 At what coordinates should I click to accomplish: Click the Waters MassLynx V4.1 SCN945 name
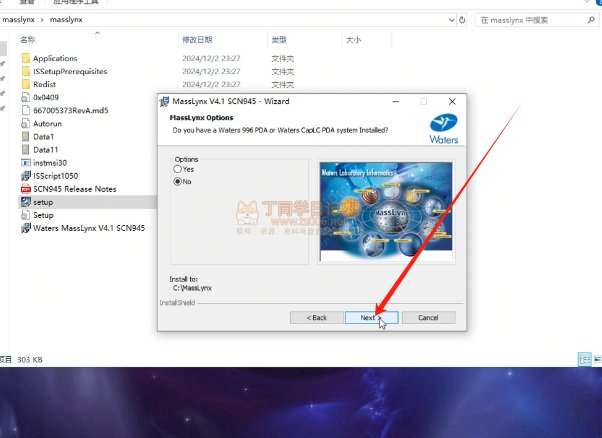click(89, 228)
